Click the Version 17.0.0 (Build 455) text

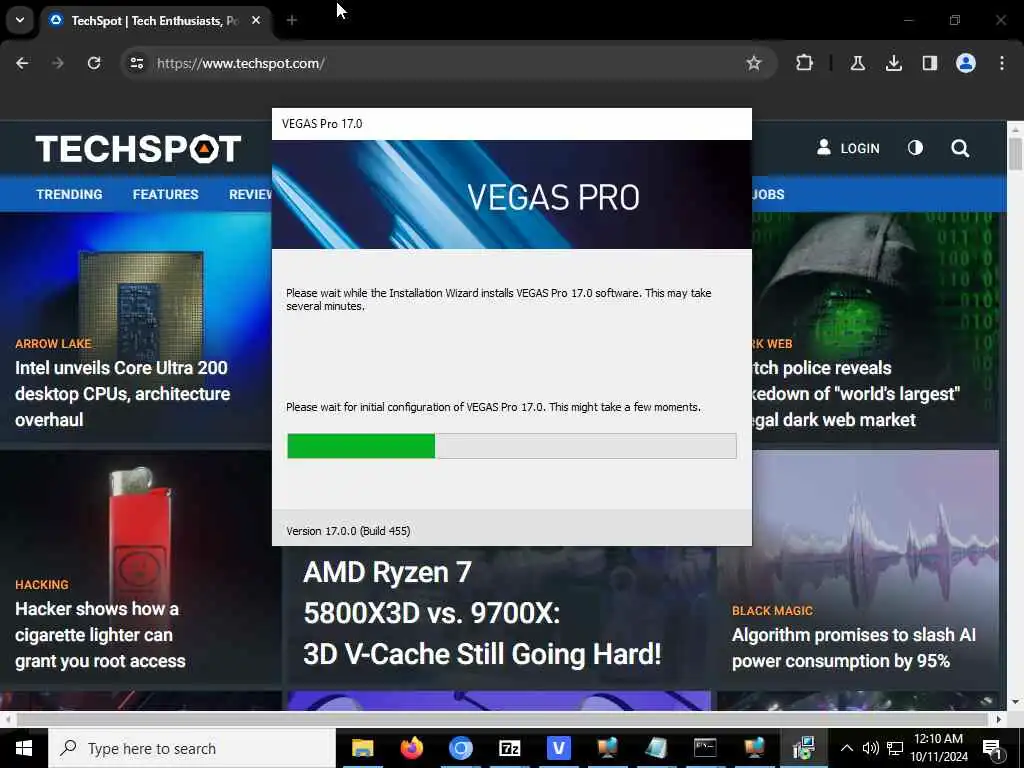(x=348, y=531)
